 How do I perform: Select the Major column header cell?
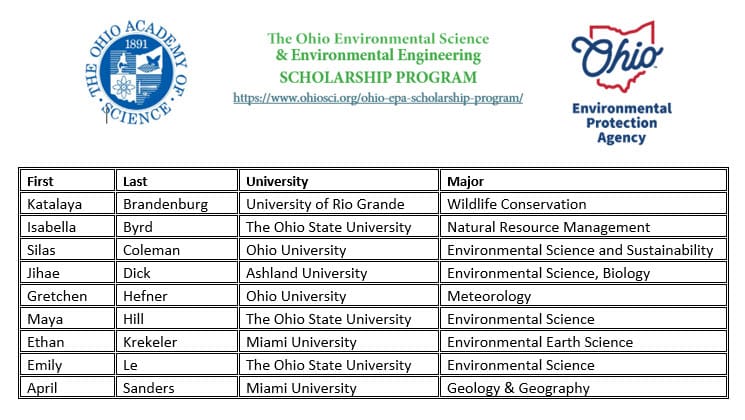click(583, 181)
